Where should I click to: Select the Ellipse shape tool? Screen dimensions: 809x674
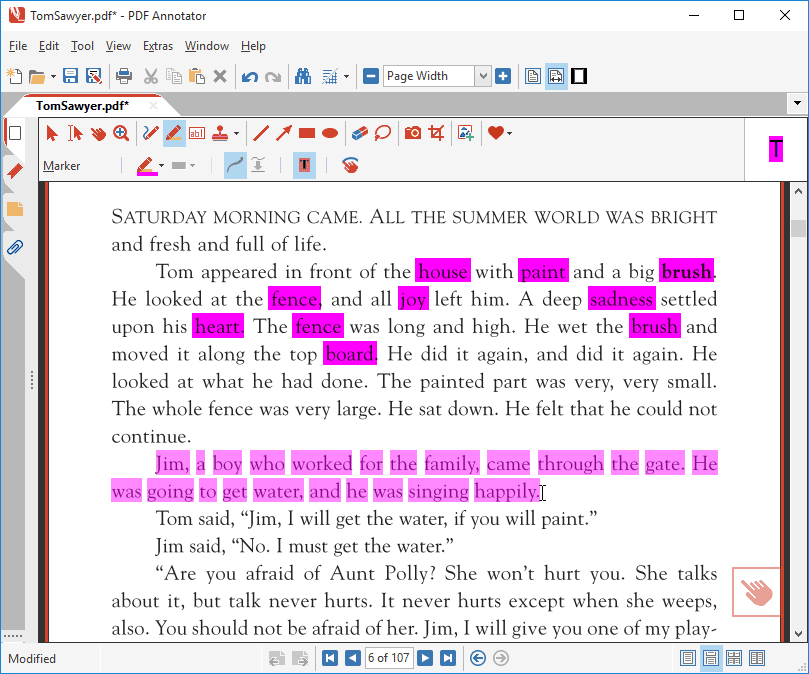pyautogui.click(x=330, y=133)
